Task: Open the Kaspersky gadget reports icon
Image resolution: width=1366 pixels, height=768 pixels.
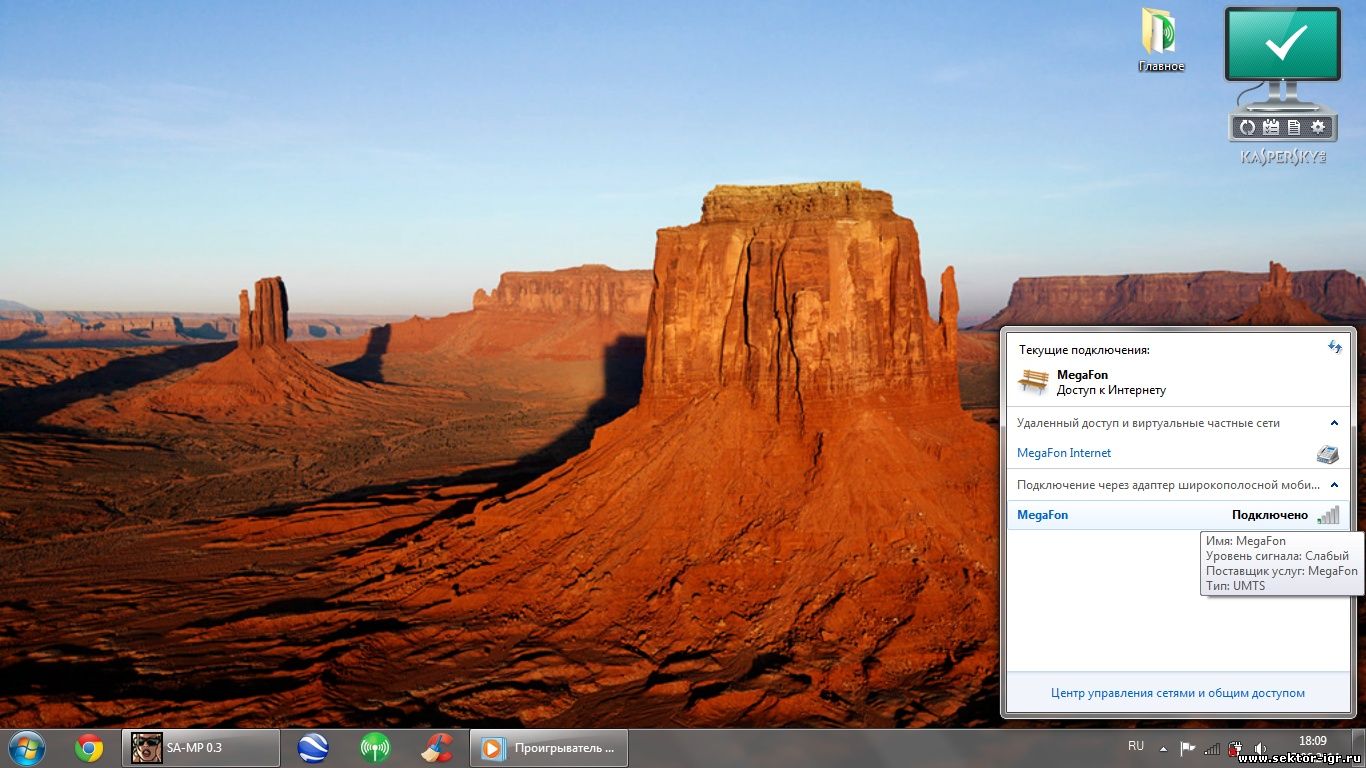Action: pyautogui.click(x=1294, y=127)
